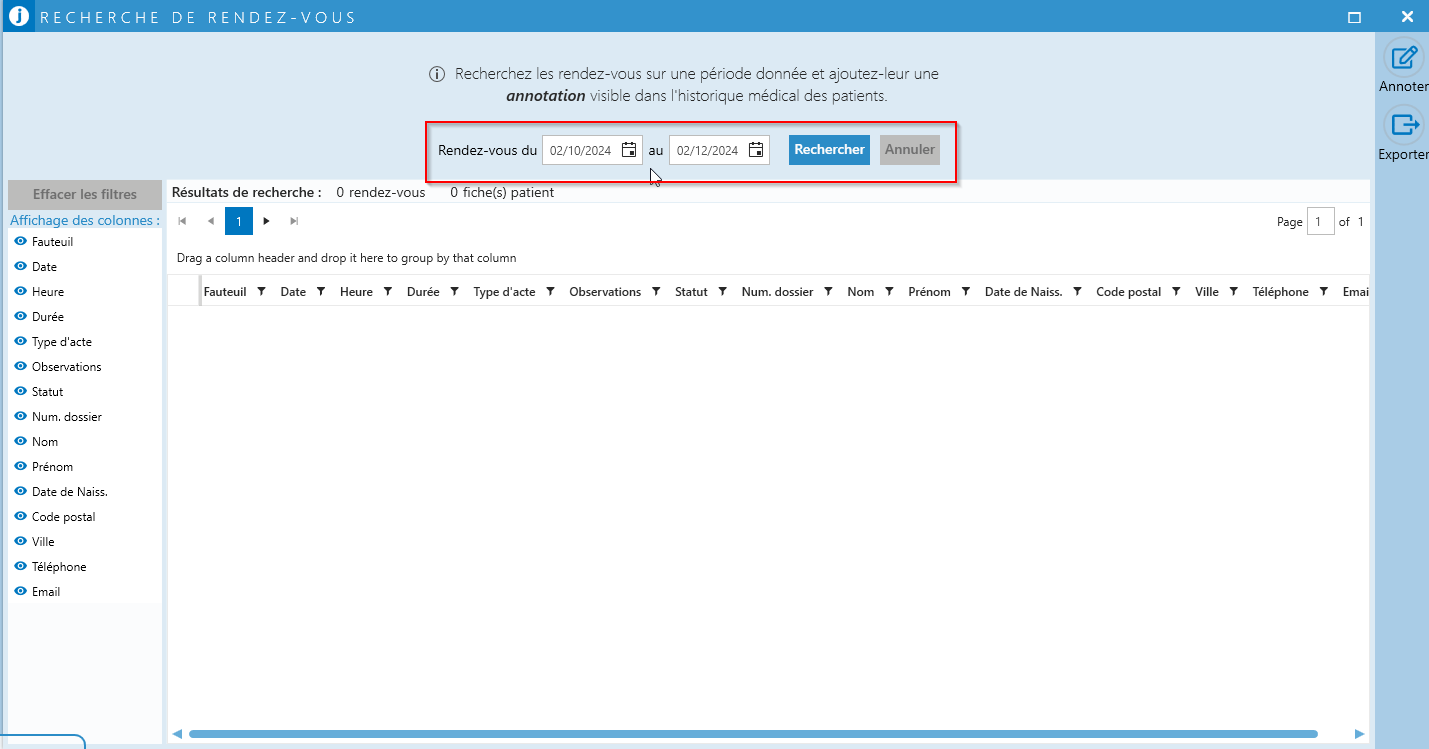Go to the next results page
1429x749 pixels.
(x=266, y=221)
